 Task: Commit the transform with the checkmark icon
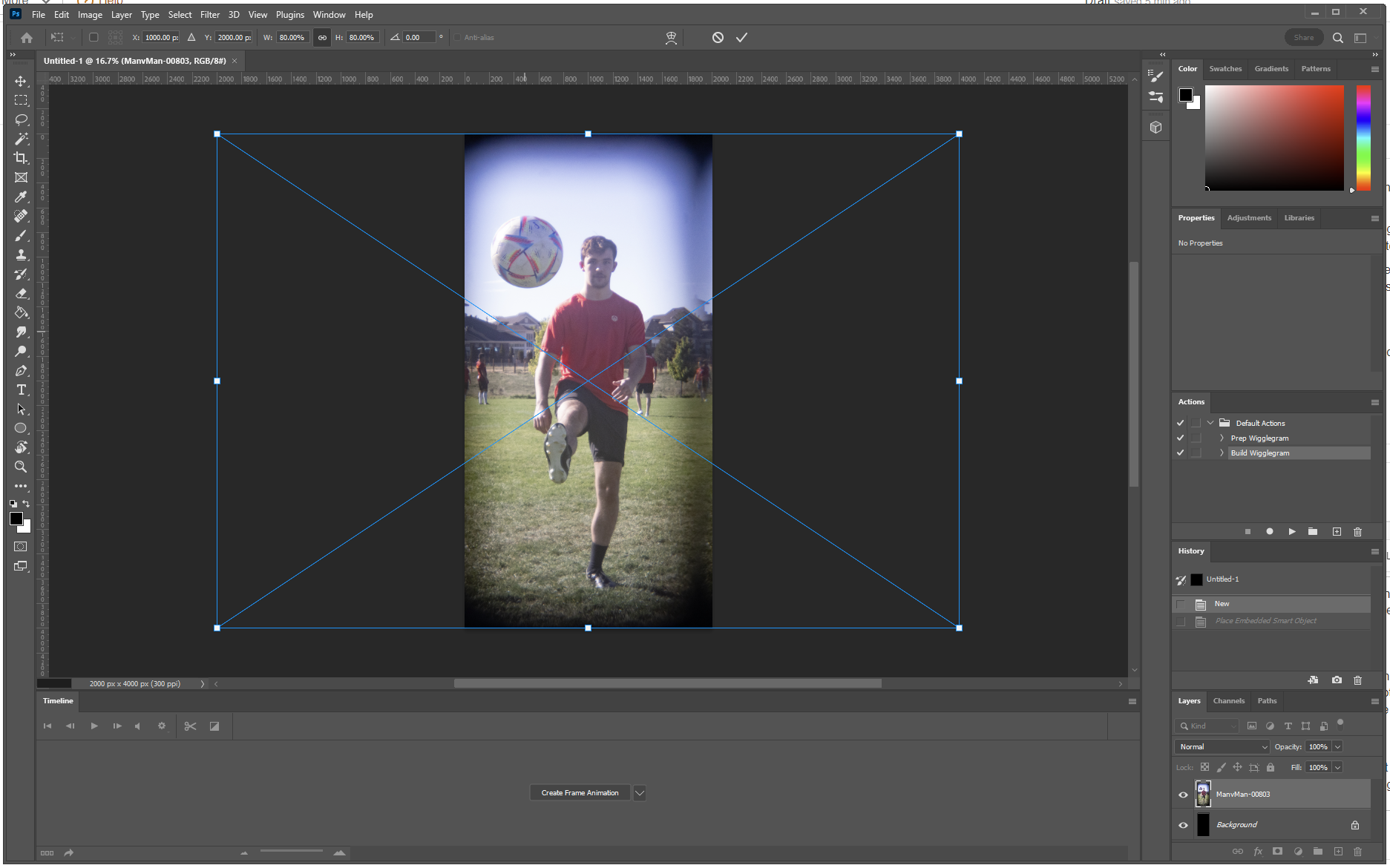coord(741,37)
